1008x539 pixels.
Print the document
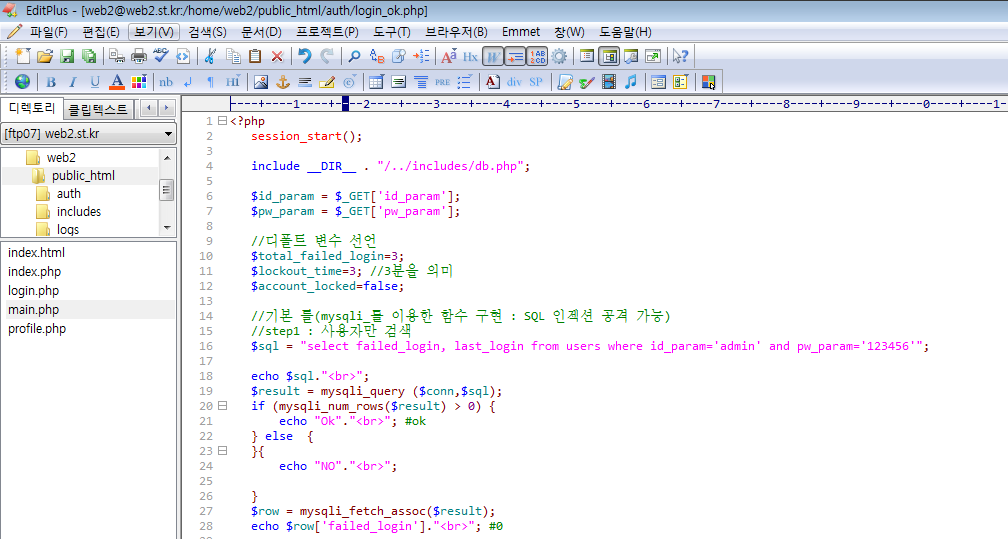coord(138,57)
